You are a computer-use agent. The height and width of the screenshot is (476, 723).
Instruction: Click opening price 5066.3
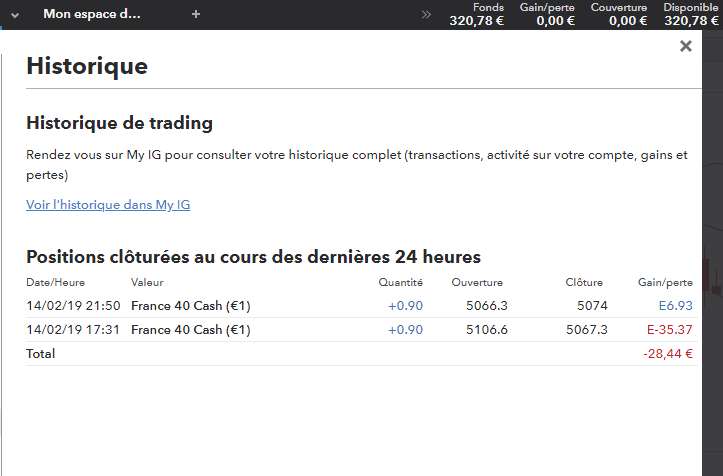[x=487, y=306]
